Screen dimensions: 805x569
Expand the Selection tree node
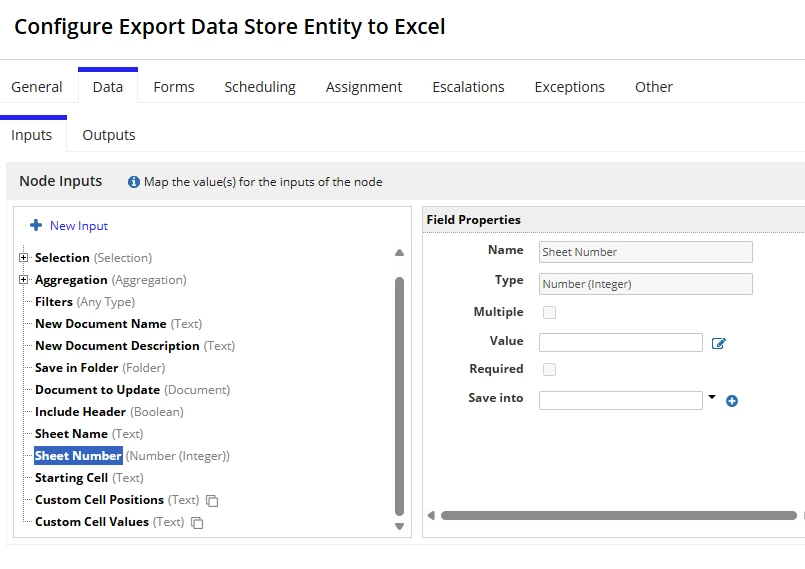23,257
